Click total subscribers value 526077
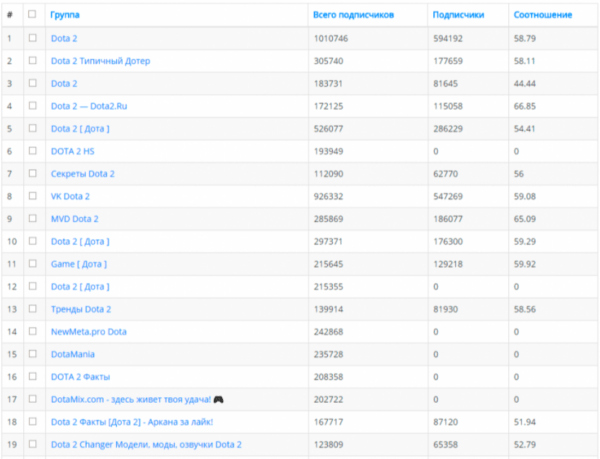 click(328, 129)
